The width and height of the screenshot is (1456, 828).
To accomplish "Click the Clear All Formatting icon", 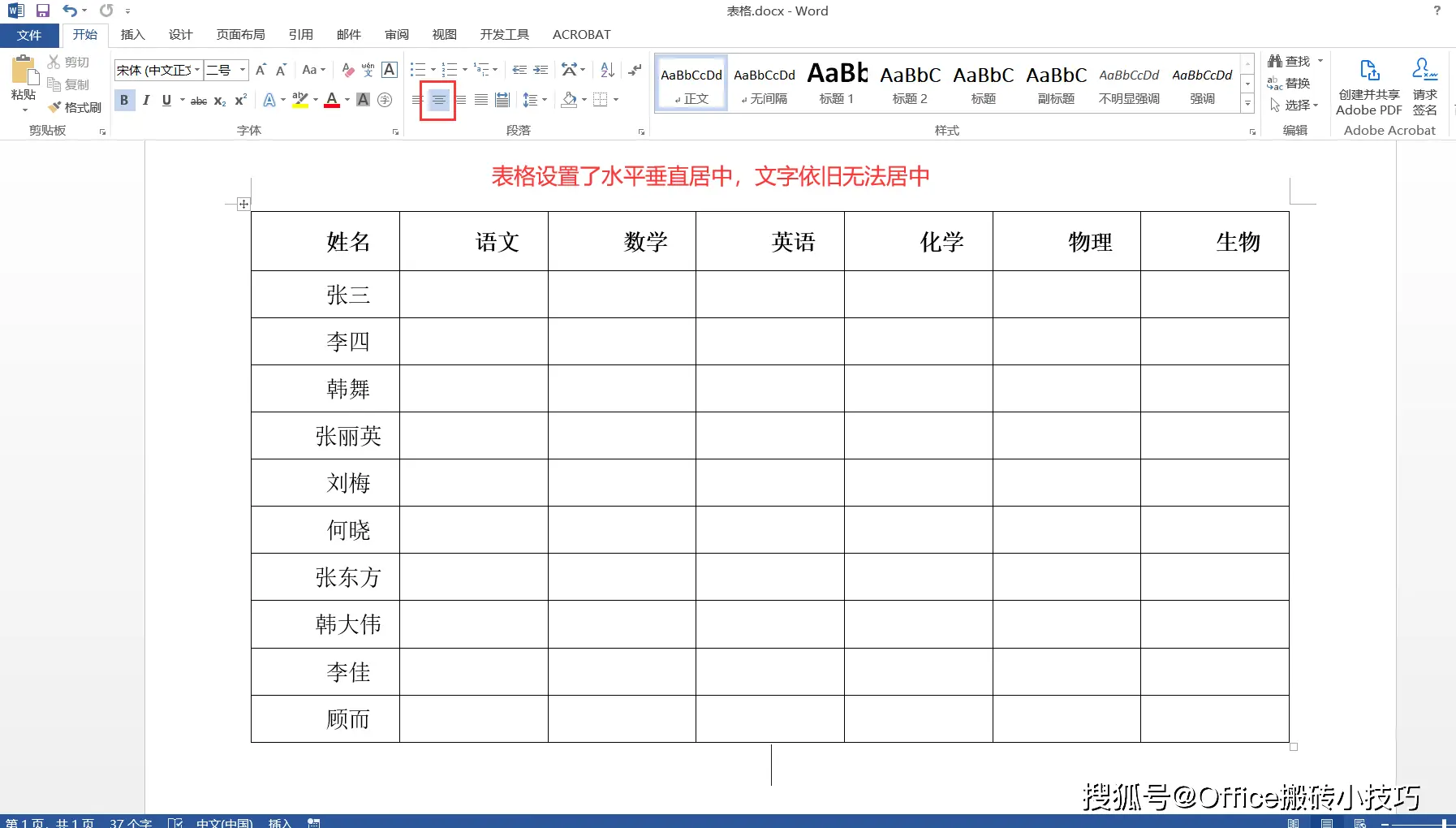I will click(347, 70).
